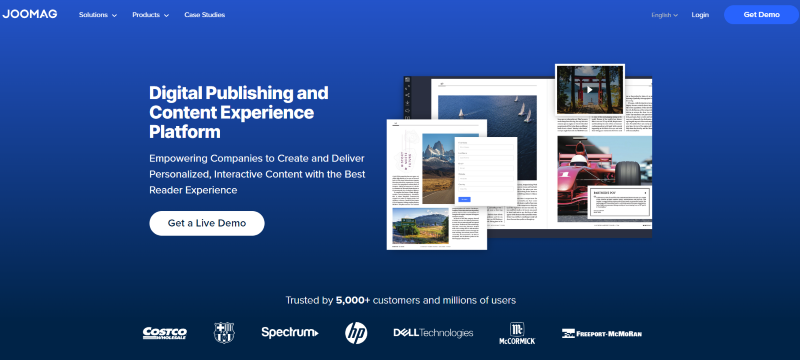Click the FC Barcelona crest logo
800x360 pixels.
(224, 333)
